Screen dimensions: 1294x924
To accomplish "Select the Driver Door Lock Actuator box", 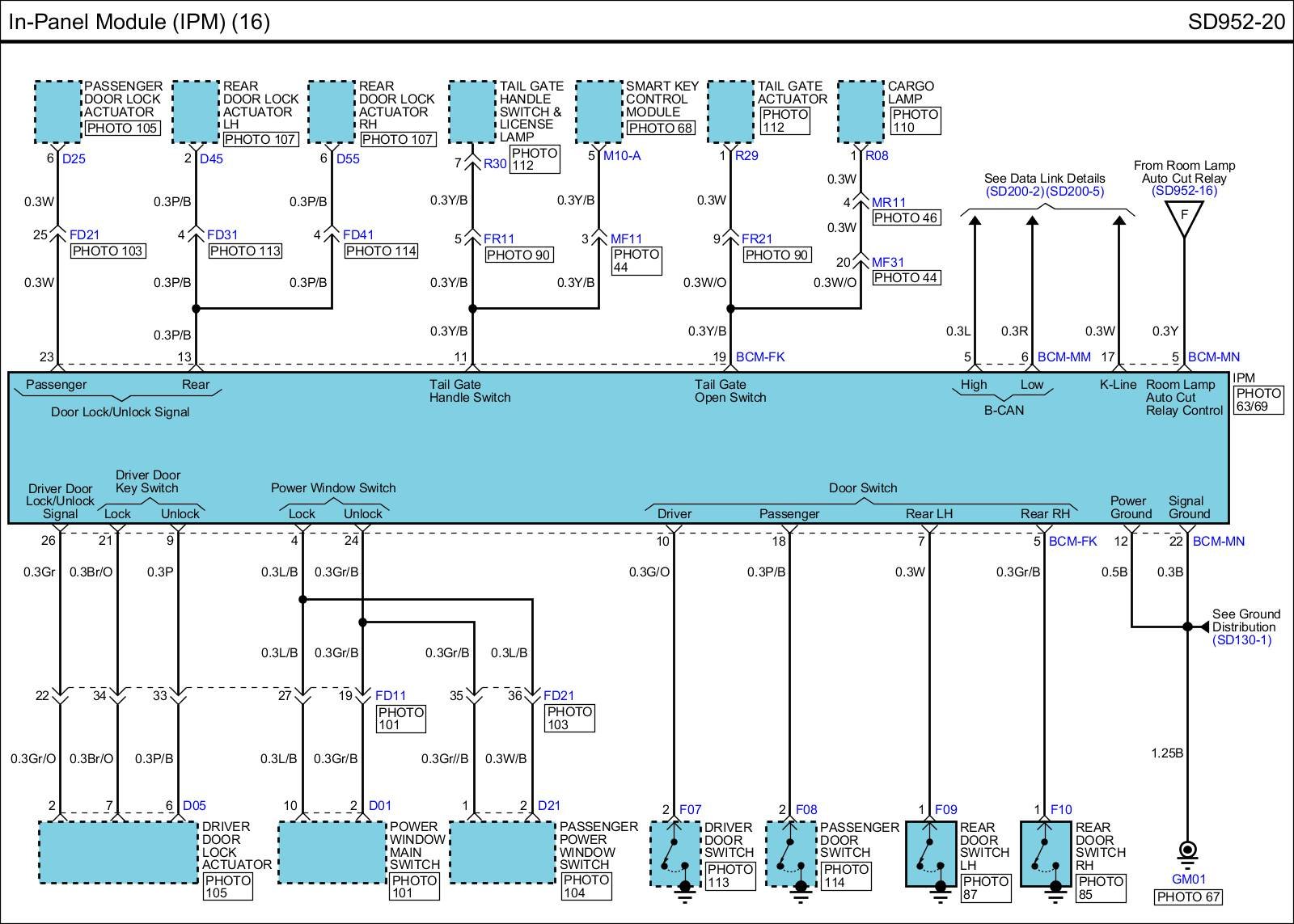I will point(118,852).
